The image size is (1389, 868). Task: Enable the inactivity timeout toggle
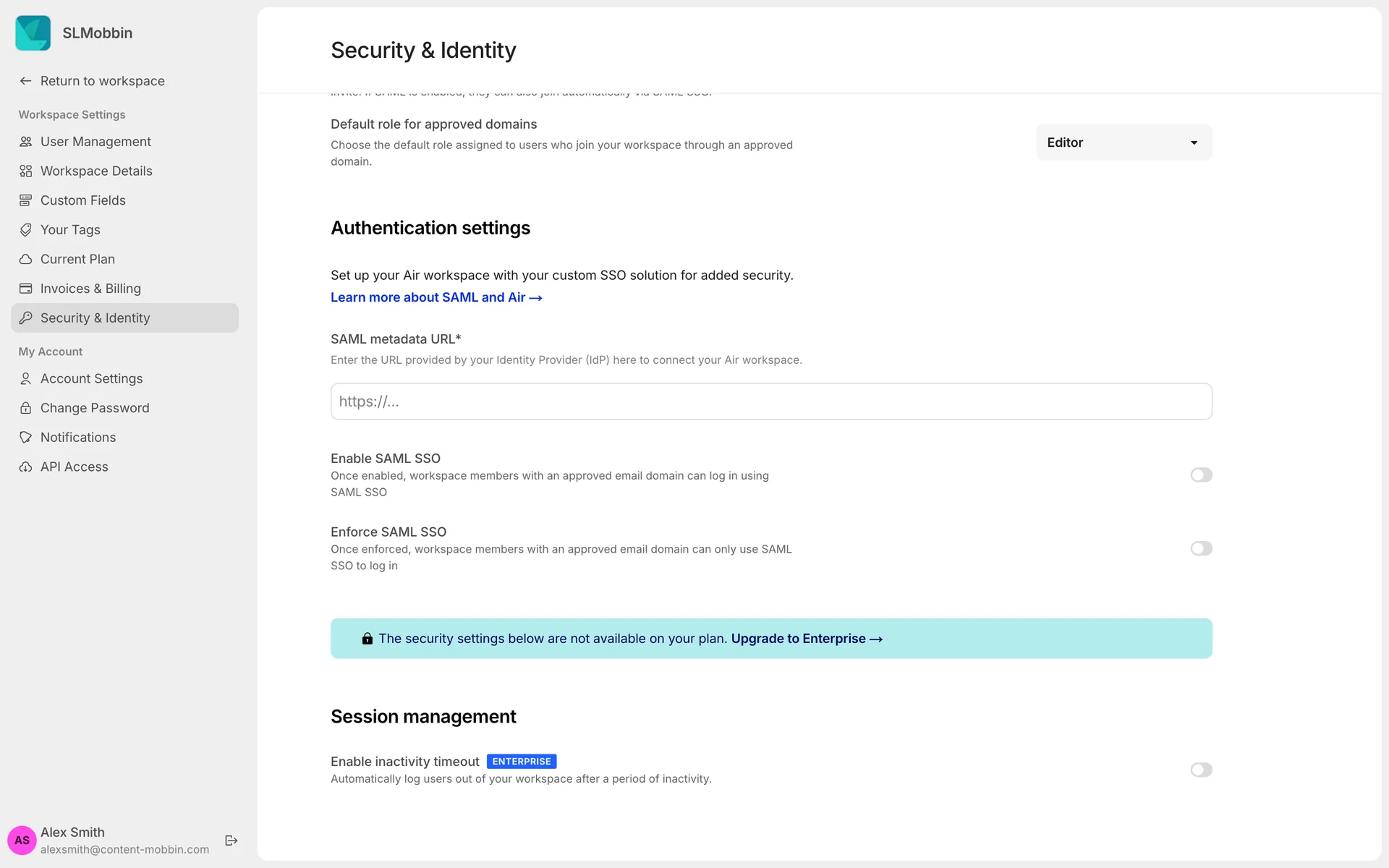tap(1201, 770)
